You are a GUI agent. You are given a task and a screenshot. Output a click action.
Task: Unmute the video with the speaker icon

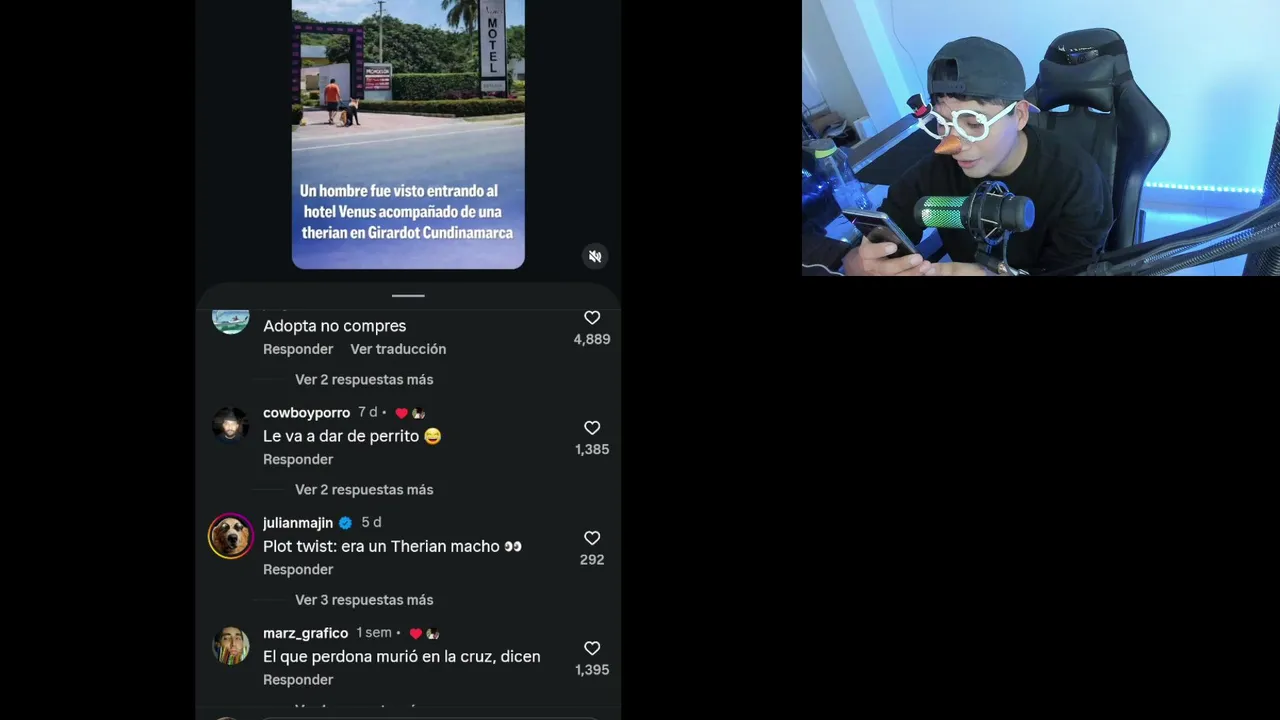click(595, 257)
